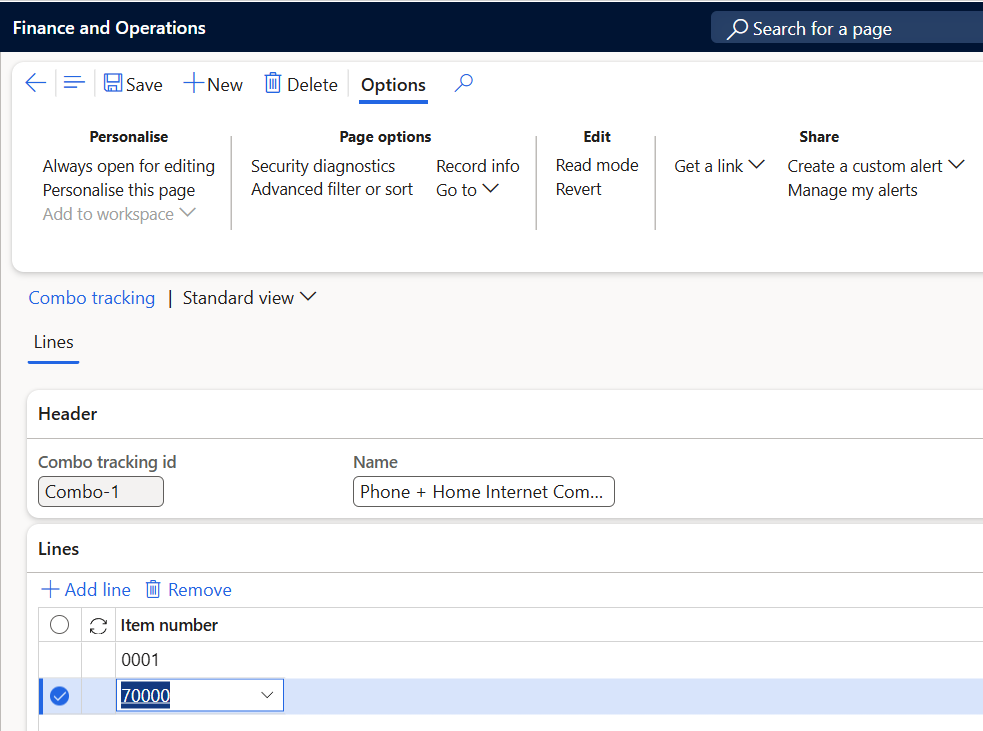Click the Search for a page box
Viewport: 983px width, 731px height.
pyautogui.click(x=850, y=29)
